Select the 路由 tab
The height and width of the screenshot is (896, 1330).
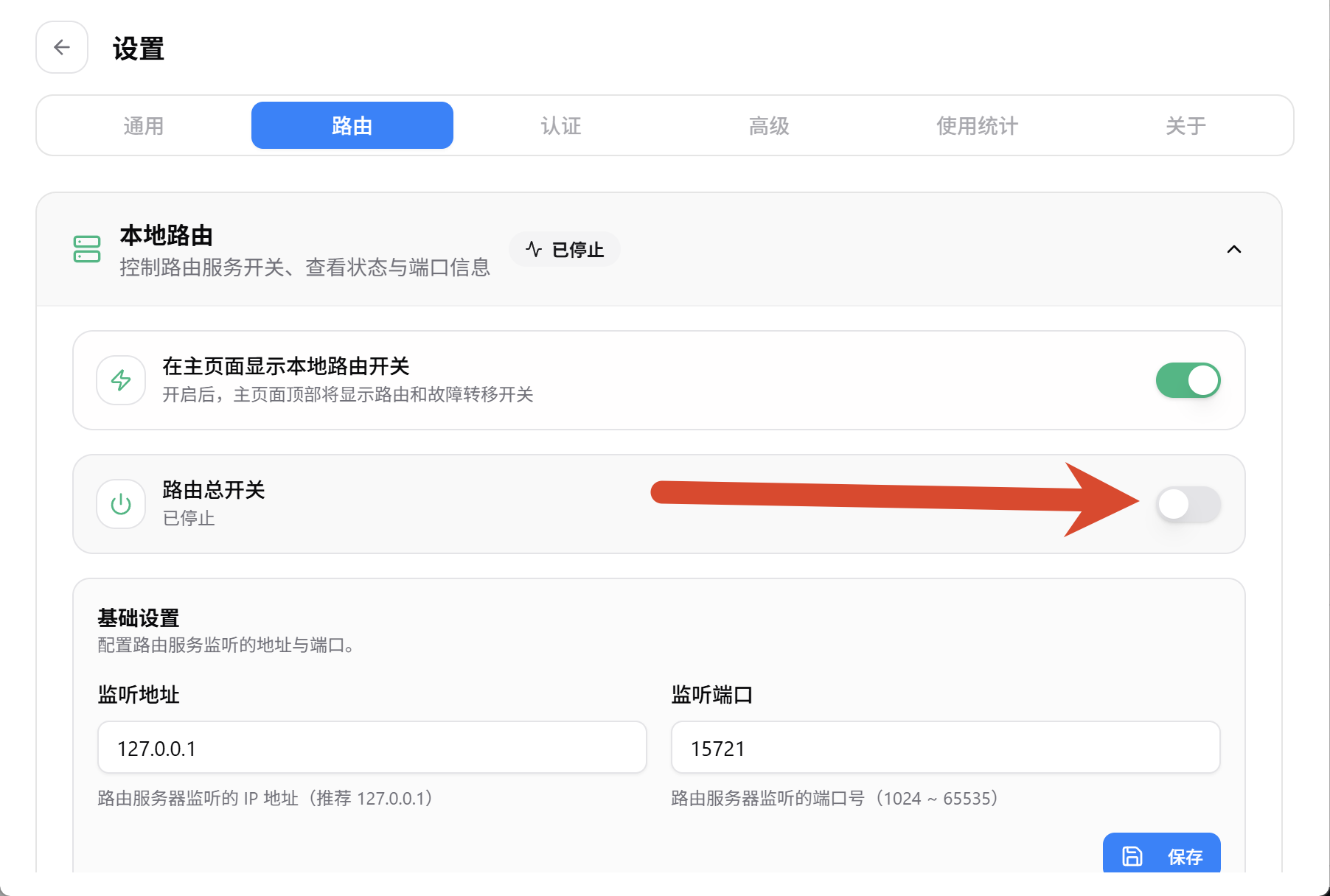(352, 125)
